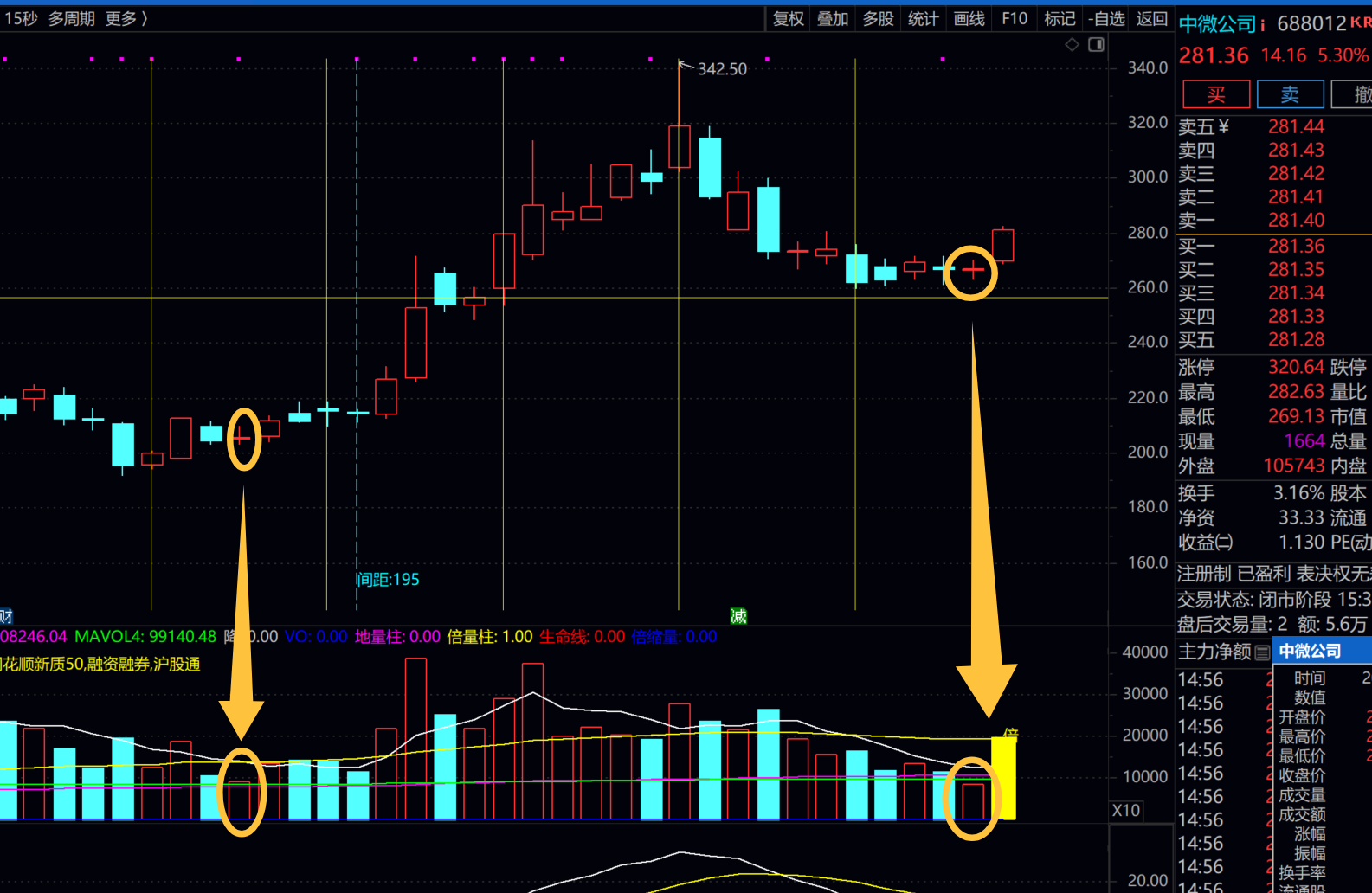Image resolution: width=1372 pixels, height=893 pixels.
Task: Click the 342.50 peak price label
Action: (722, 69)
